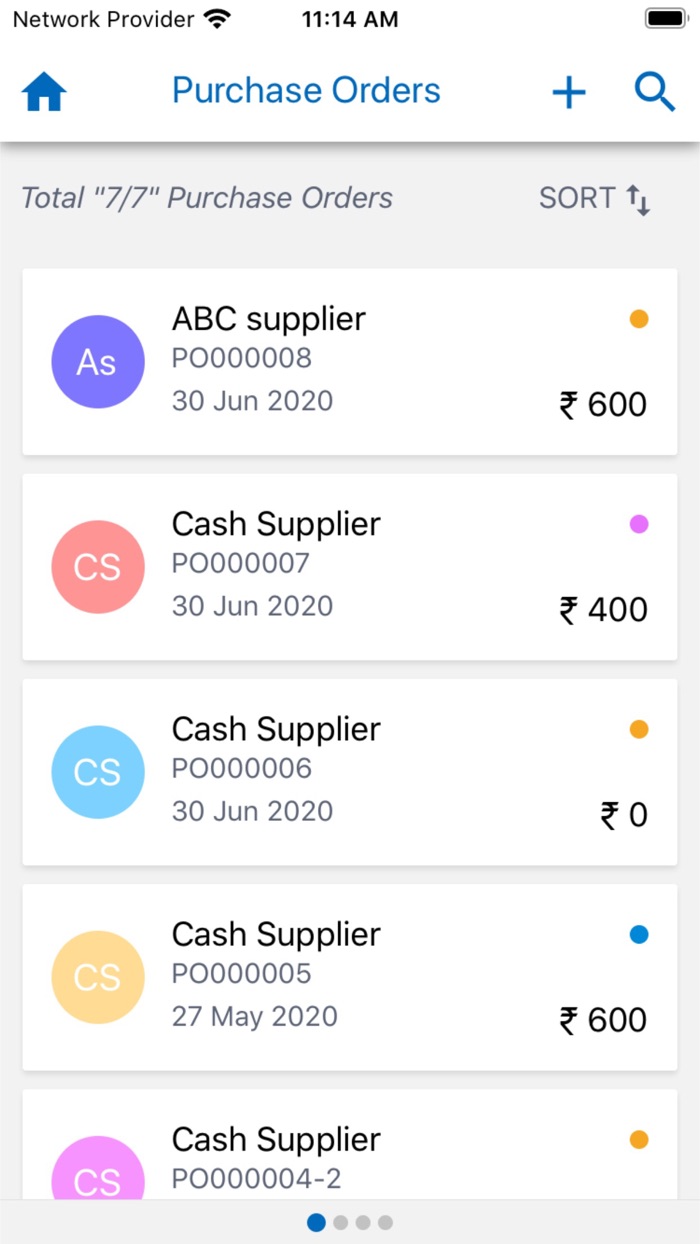Tap the home icon in the header
The height and width of the screenshot is (1244, 700).
point(42,91)
